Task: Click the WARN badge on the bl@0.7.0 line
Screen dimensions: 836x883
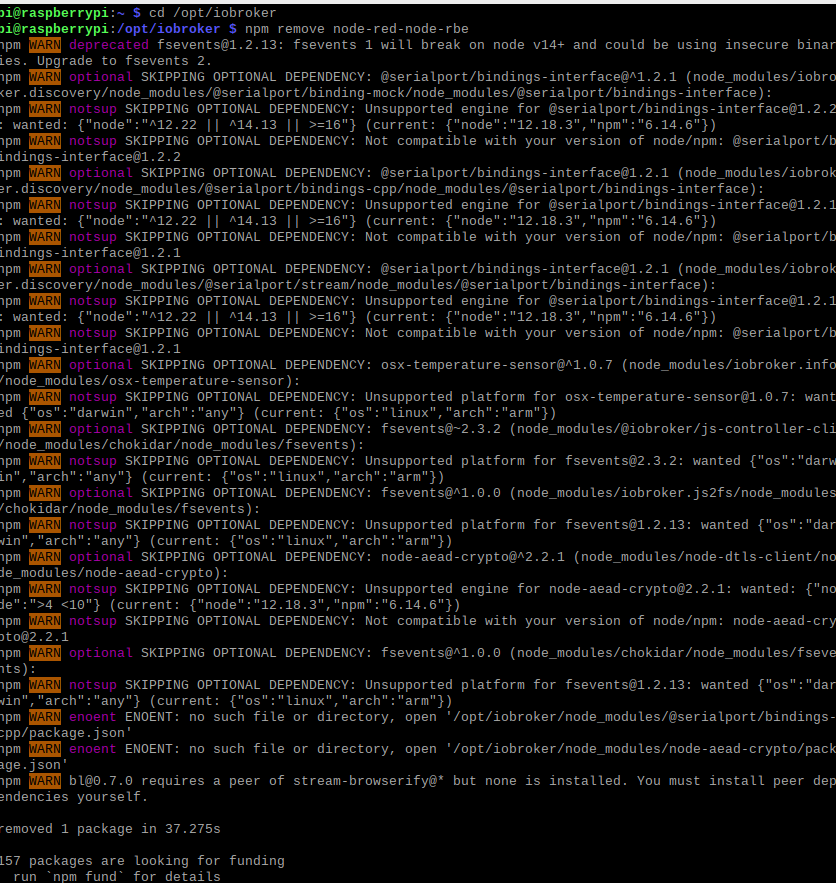Action: [44, 781]
